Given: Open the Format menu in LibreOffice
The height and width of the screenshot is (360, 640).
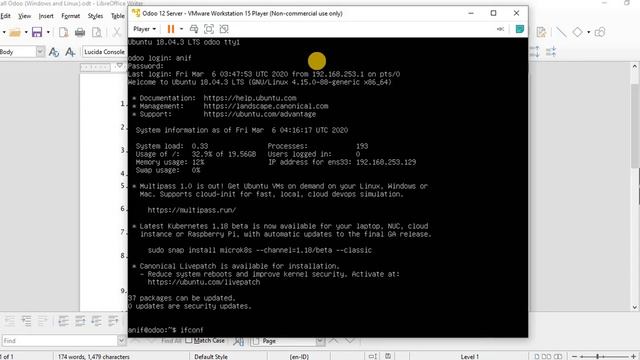Looking at the screenshot, I should (71, 16).
